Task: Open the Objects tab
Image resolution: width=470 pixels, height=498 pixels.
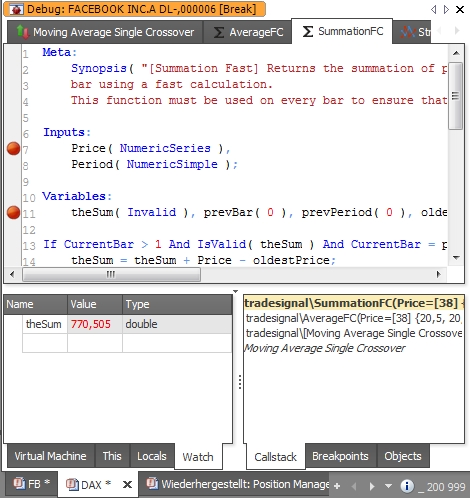Action: coord(403,456)
